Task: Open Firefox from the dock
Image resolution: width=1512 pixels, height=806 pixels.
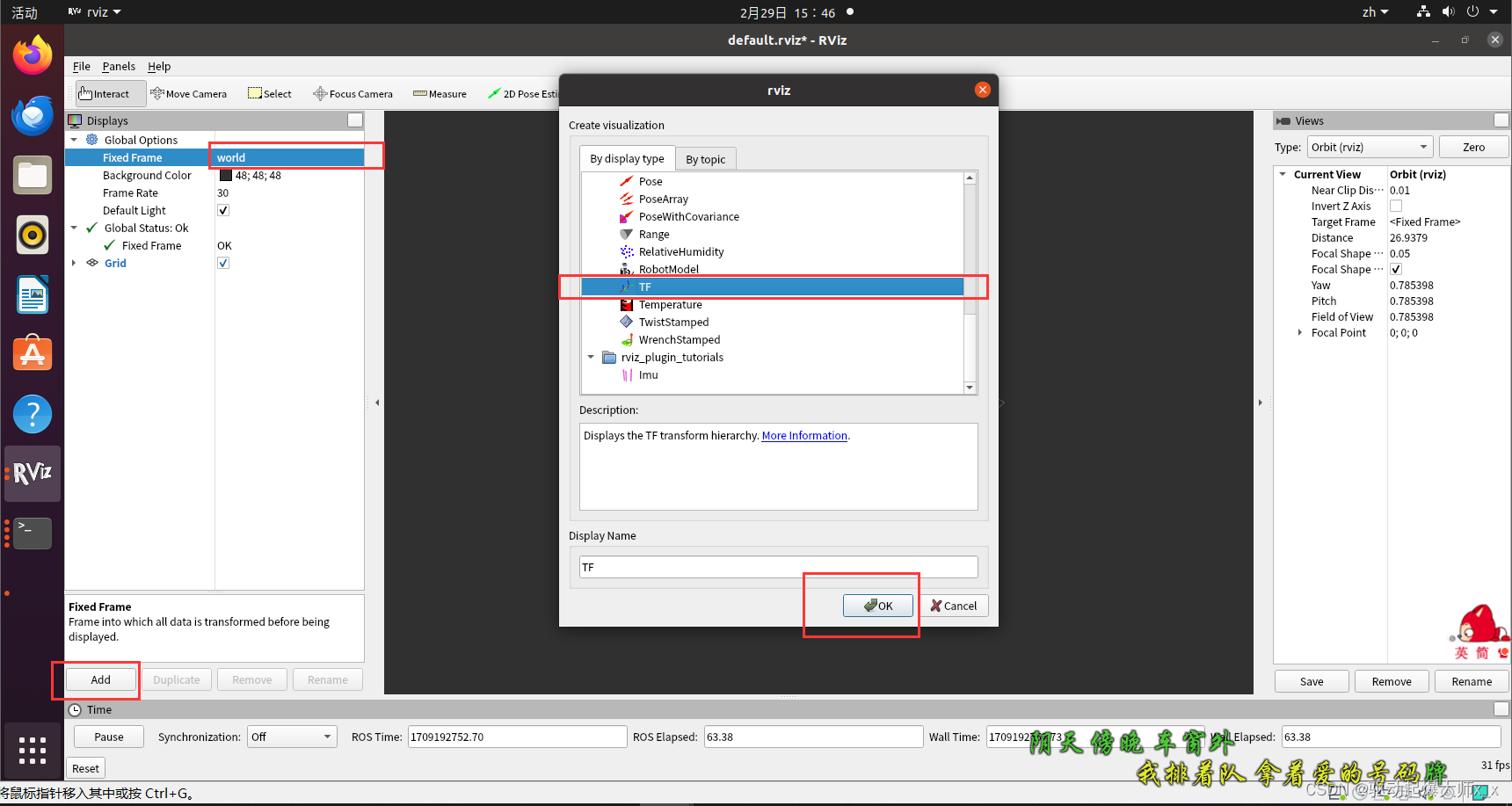Action: [x=32, y=54]
